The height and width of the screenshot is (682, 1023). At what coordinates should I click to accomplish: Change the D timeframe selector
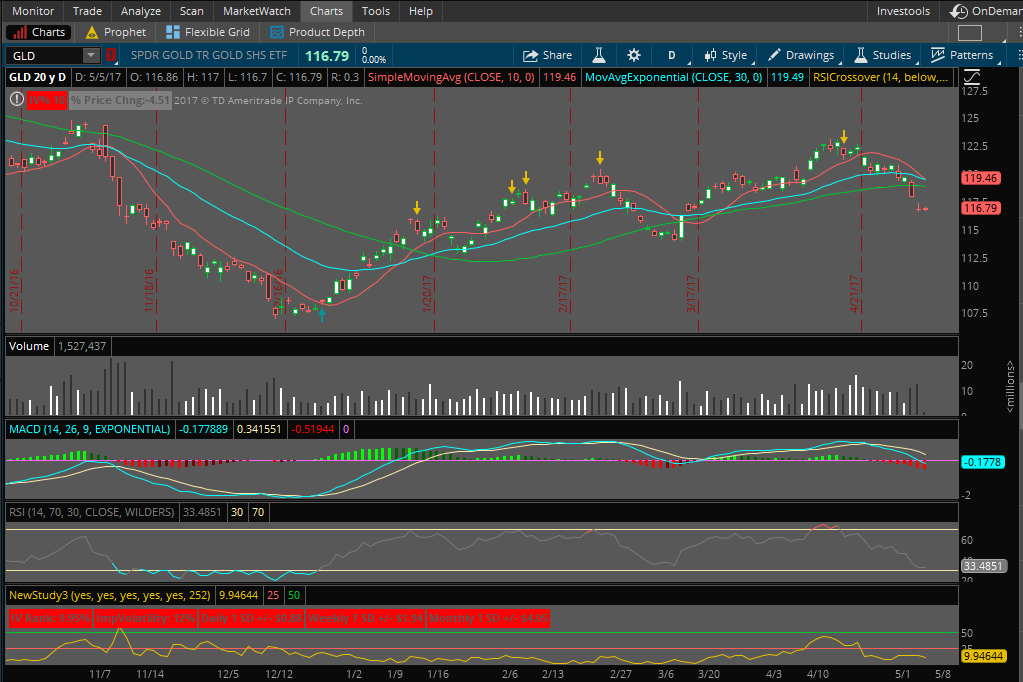point(672,55)
